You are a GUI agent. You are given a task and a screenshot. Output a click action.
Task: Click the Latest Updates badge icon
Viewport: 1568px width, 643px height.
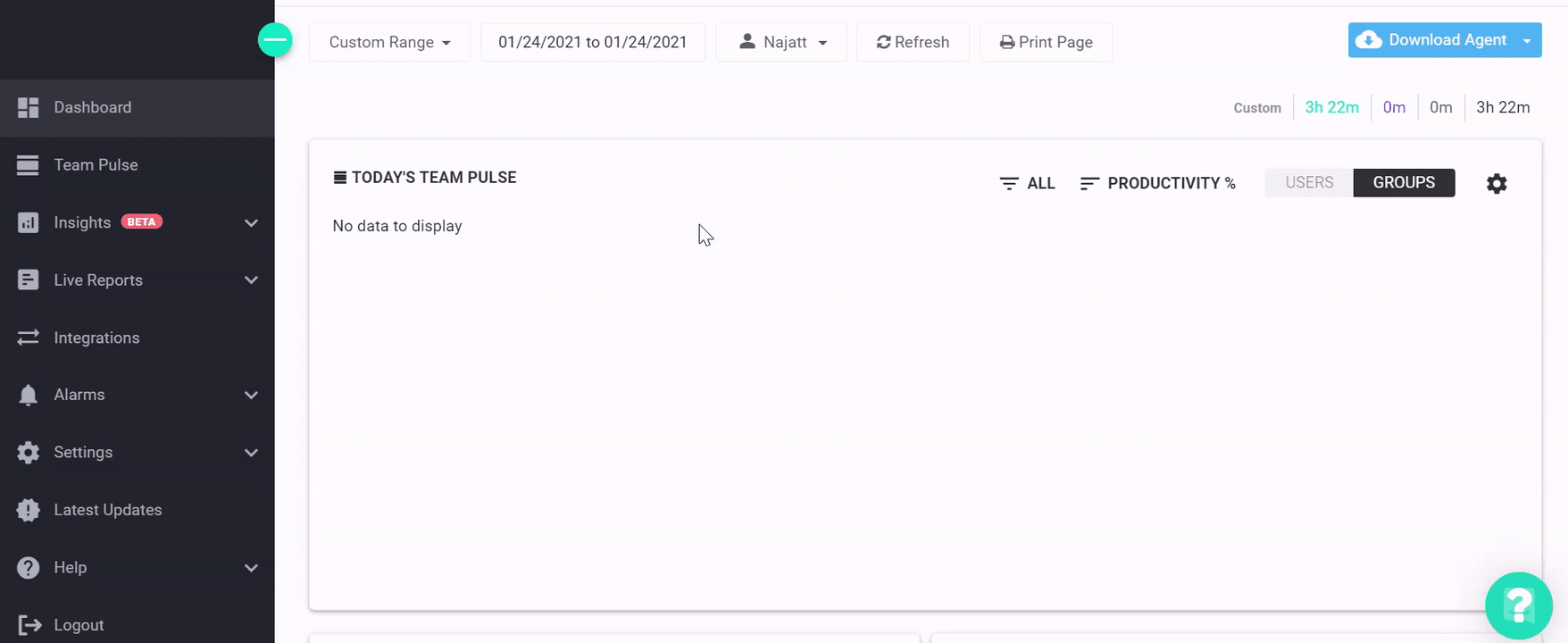coord(29,510)
